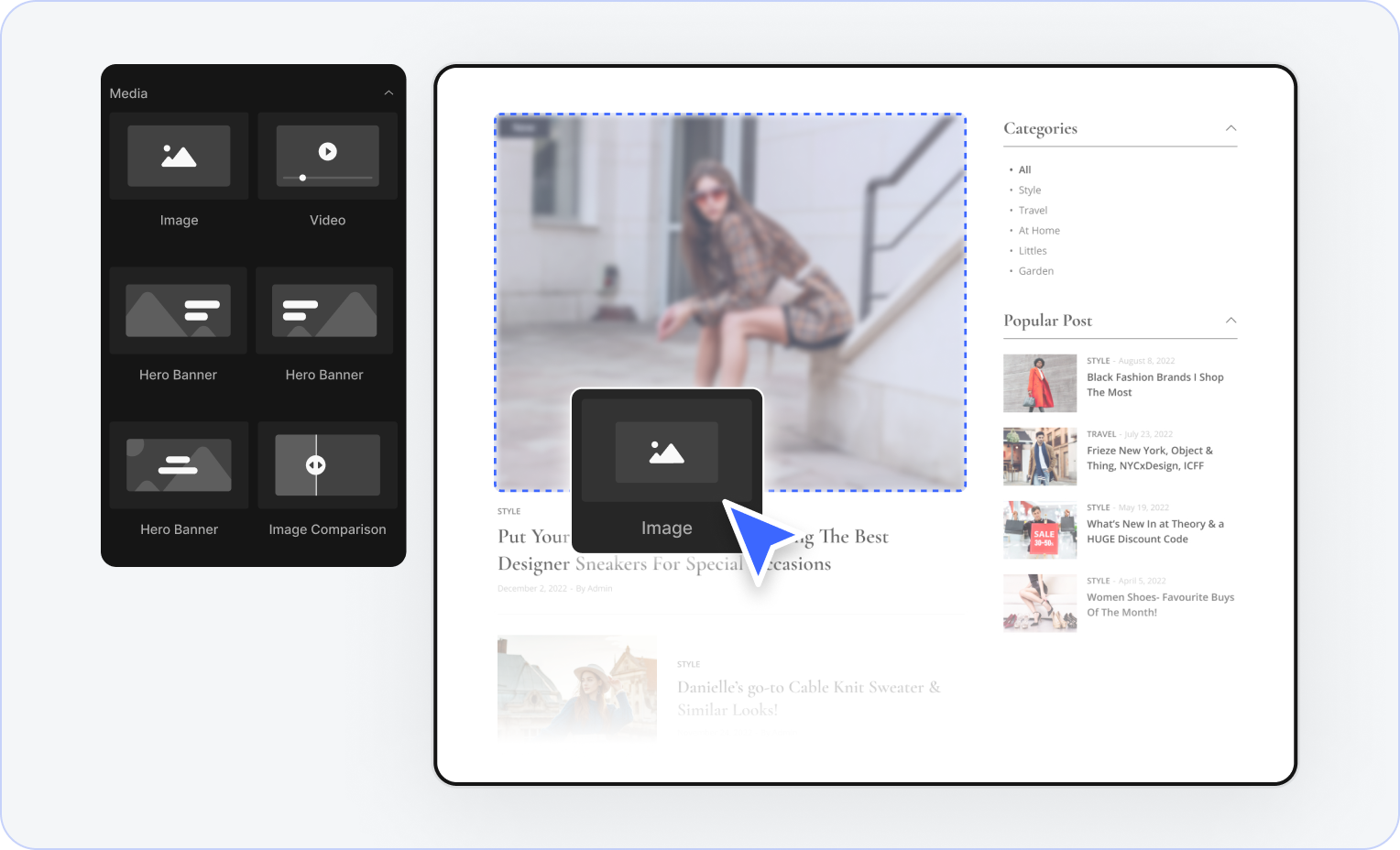Click the What's New In at Theory thumbnail
Image resolution: width=1400 pixels, height=850 pixels.
tap(1040, 529)
